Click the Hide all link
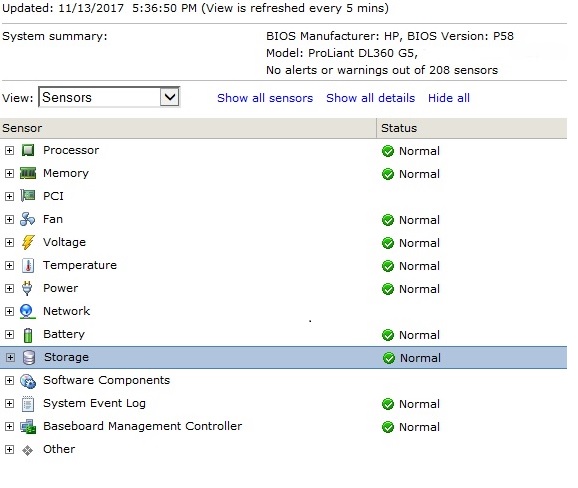The image size is (578, 488). [x=449, y=98]
